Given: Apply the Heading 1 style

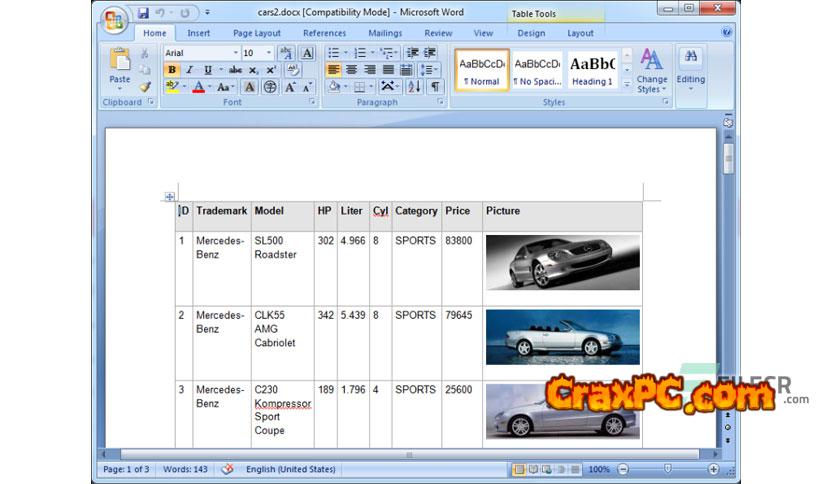Looking at the screenshot, I should pos(592,70).
